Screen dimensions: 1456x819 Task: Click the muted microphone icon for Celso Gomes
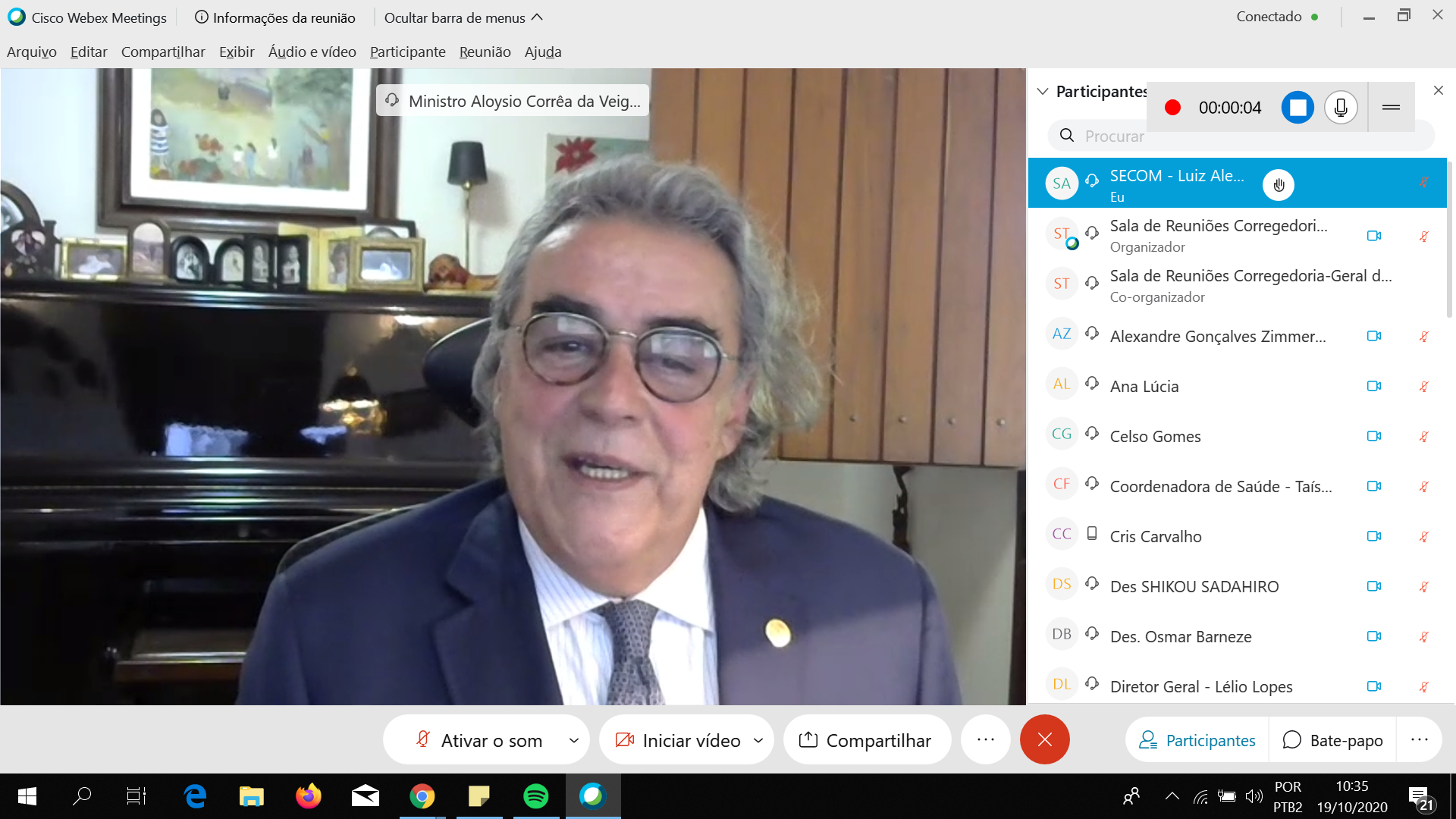[1423, 436]
